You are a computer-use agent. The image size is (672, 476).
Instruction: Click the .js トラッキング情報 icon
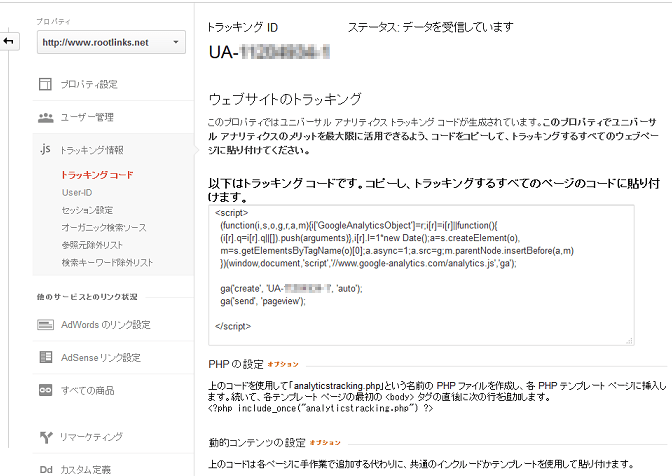pyautogui.click(x=45, y=149)
